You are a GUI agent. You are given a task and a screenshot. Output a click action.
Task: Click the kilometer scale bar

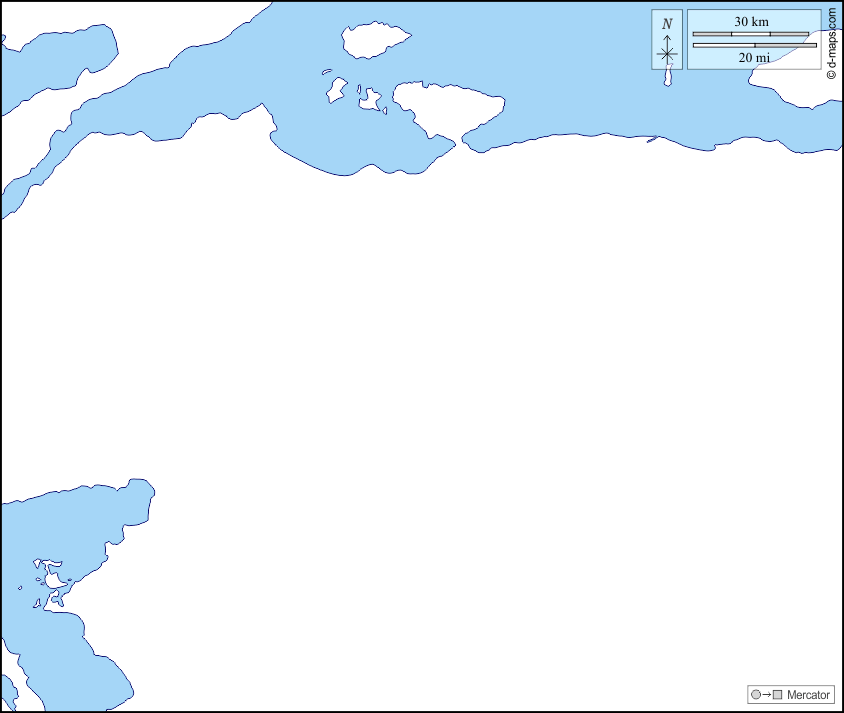pos(750,34)
